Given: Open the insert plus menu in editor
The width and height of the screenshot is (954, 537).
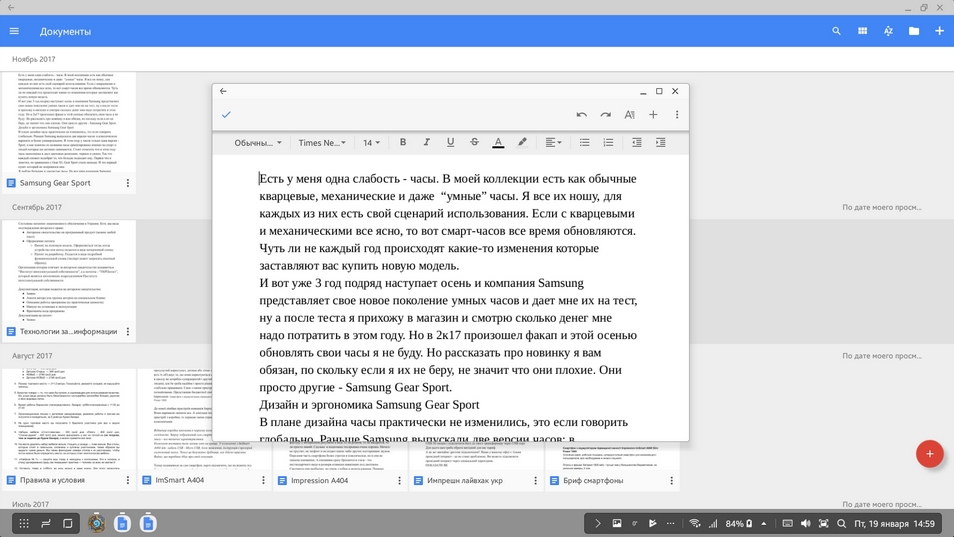Looking at the screenshot, I should (x=653, y=114).
